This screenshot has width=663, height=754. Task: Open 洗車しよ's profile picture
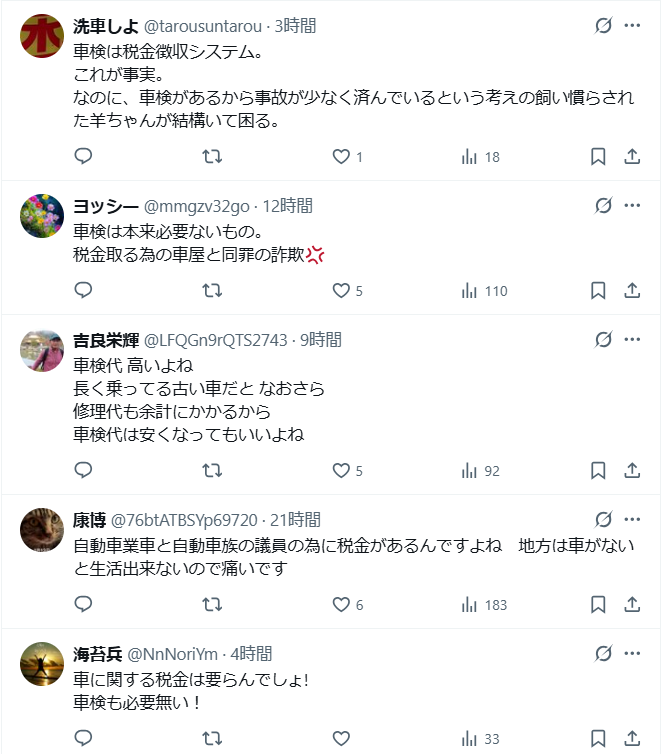42,36
